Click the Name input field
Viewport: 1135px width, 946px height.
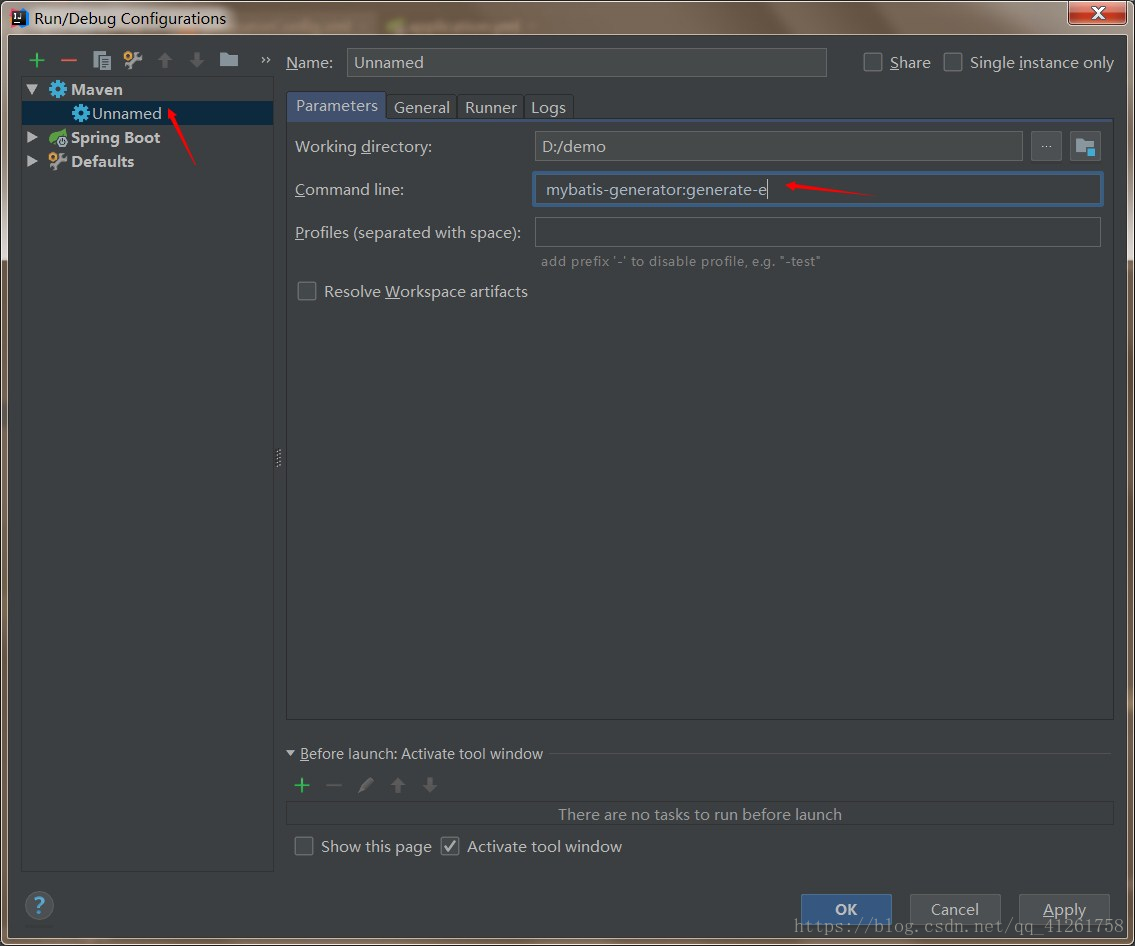point(586,62)
